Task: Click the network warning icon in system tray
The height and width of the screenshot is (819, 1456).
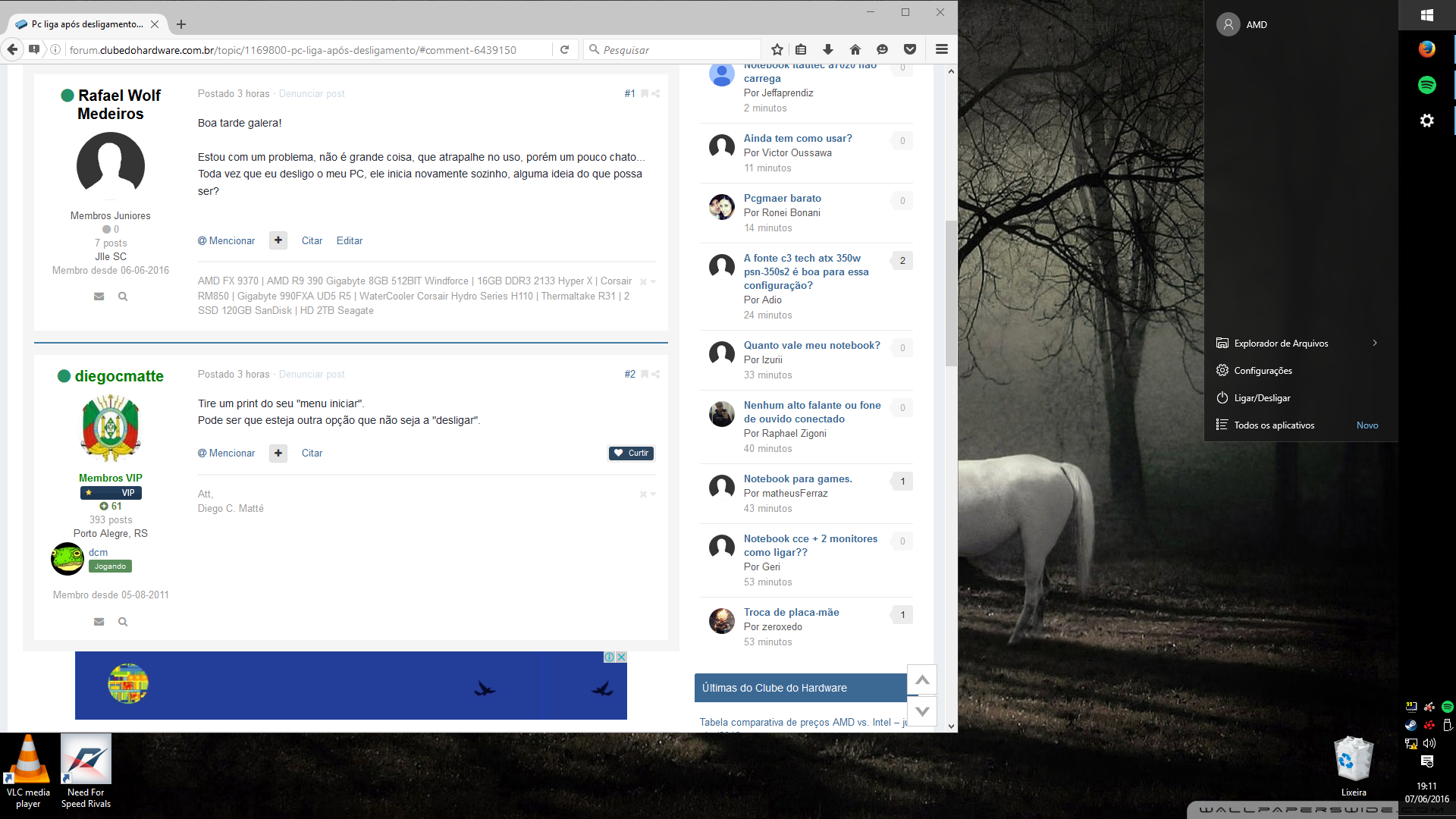Action: pyautogui.click(x=1410, y=743)
